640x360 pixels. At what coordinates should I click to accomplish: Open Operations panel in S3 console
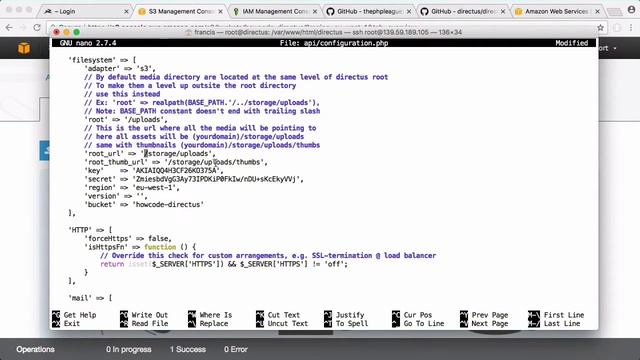(x=36, y=349)
